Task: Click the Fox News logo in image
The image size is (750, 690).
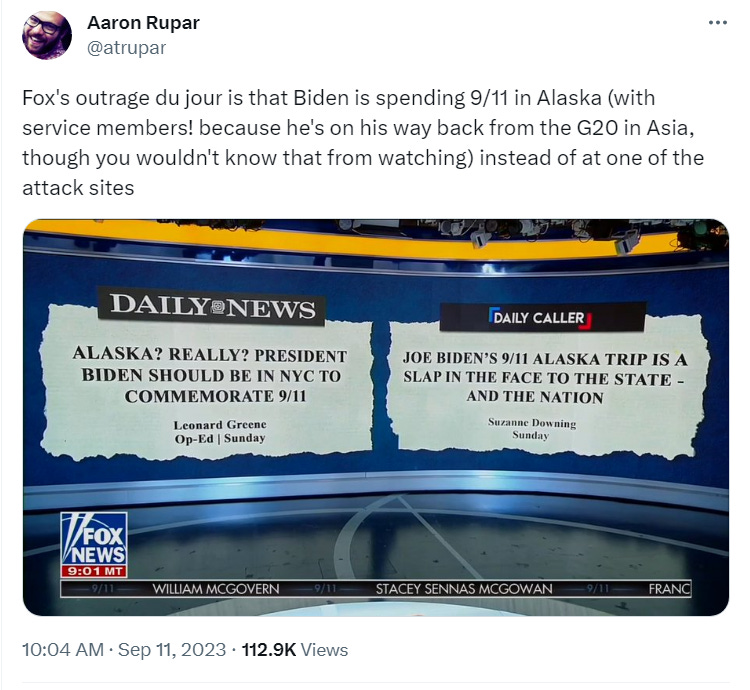Action: pyautogui.click(x=94, y=538)
